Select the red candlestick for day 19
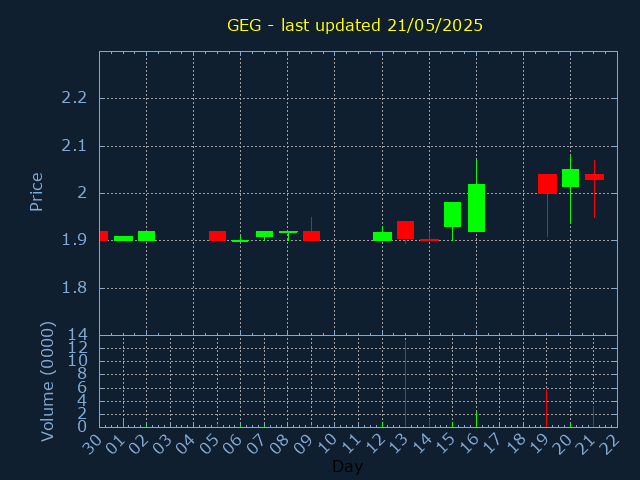The image size is (640, 480). pos(547,184)
